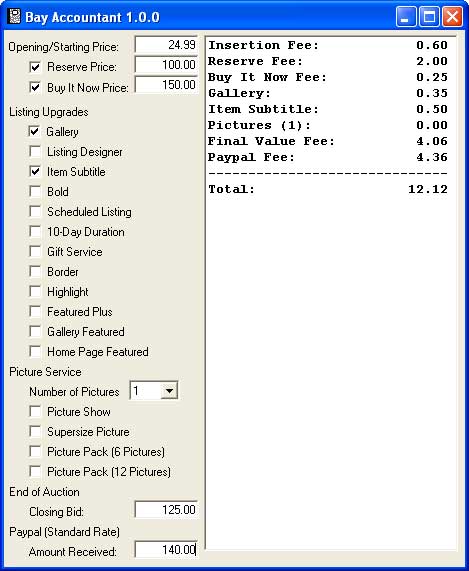Minimize the Bay Accountant window
This screenshot has height=571, width=469.
(x=406, y=17)
